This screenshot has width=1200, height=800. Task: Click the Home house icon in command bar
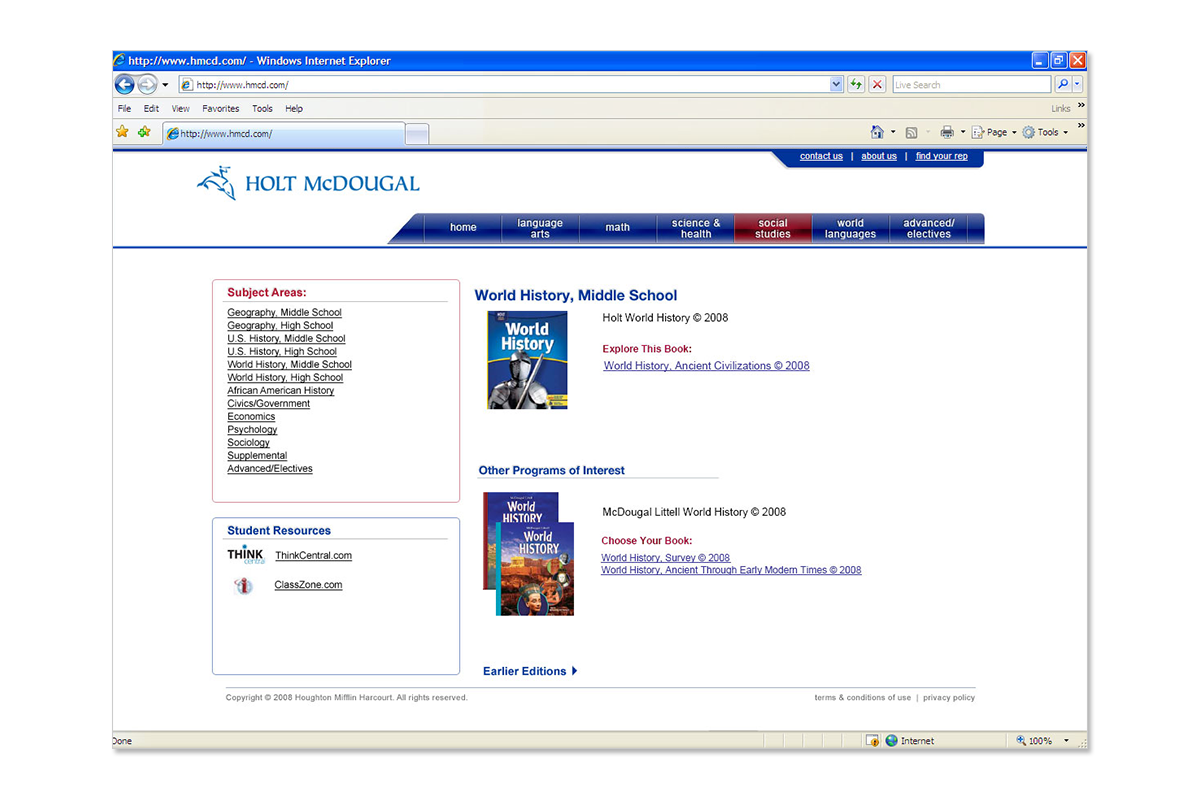[877, 132]
